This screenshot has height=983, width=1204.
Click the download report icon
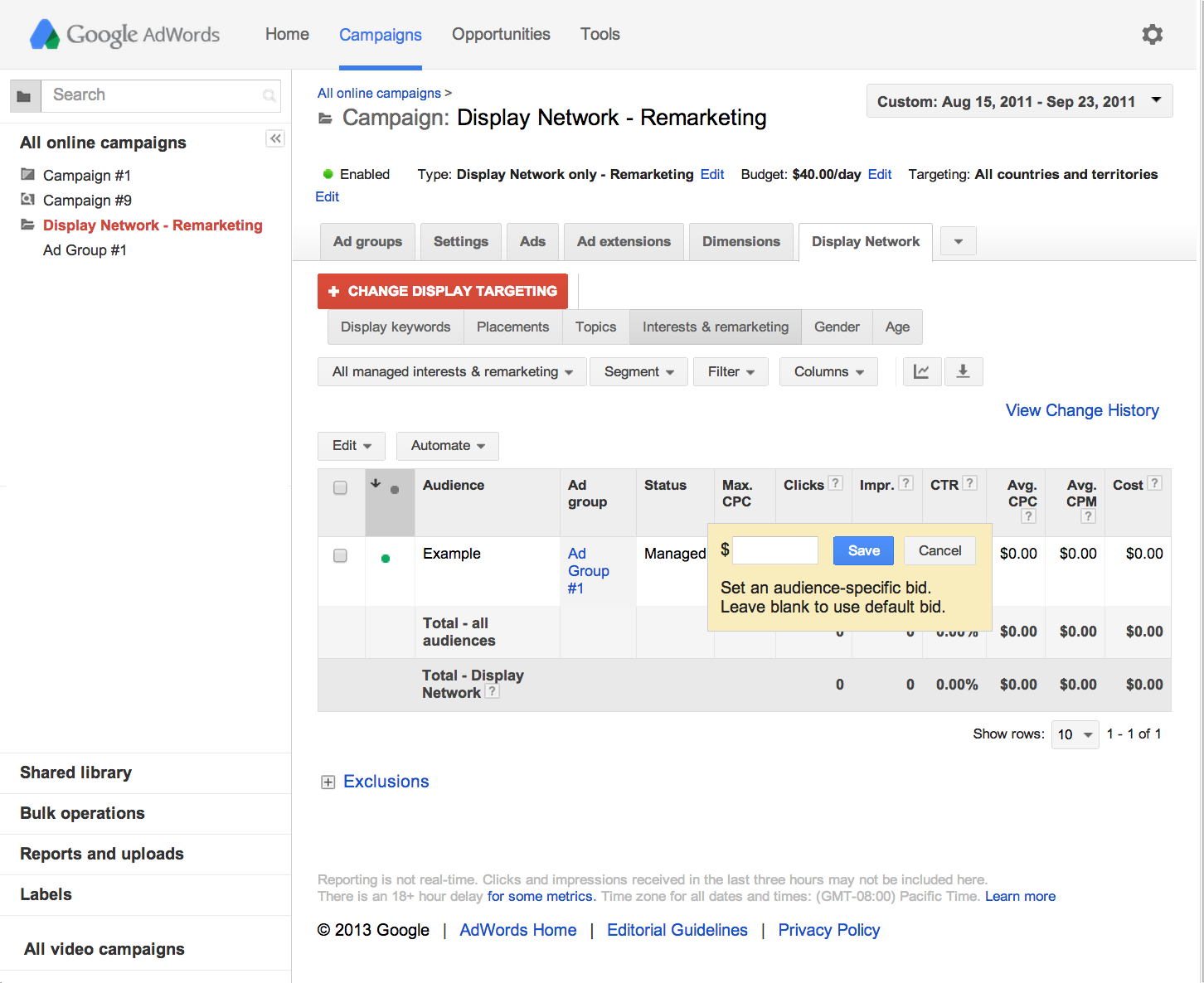[963, 371]
